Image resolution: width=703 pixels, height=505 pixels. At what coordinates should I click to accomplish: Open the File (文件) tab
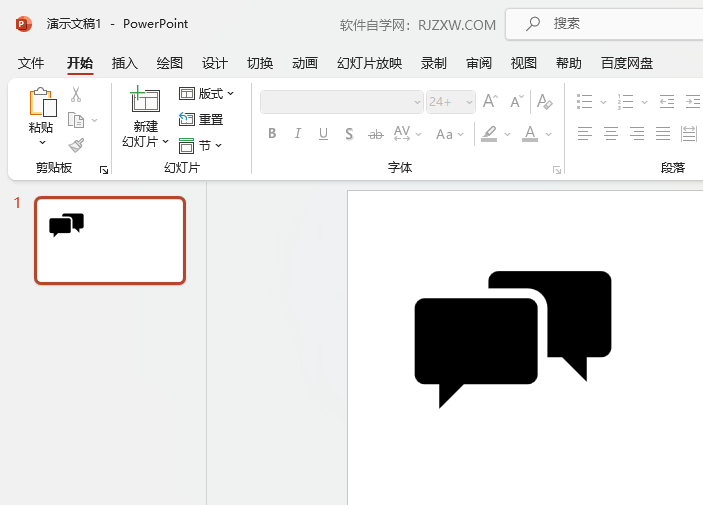[31, 63]
